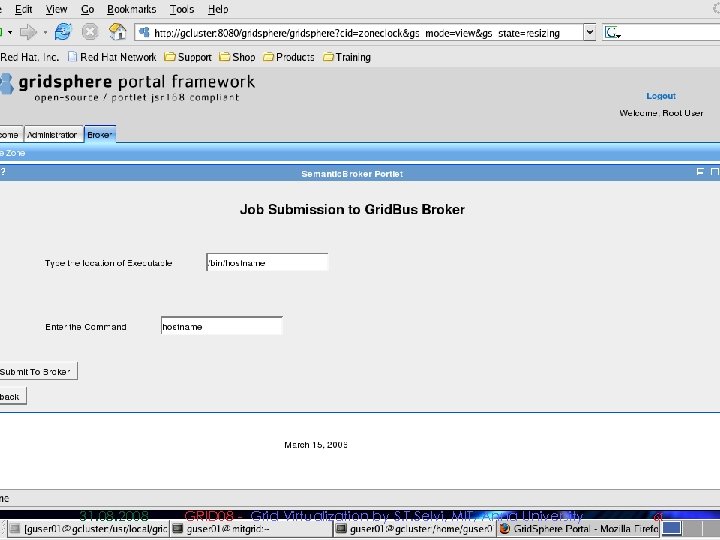The image size is (720, 540).
Task: Switch to guser01@gcluster:/usr/local terminal in taskbar
Action: pyautogui.click(x=88, y=529)
